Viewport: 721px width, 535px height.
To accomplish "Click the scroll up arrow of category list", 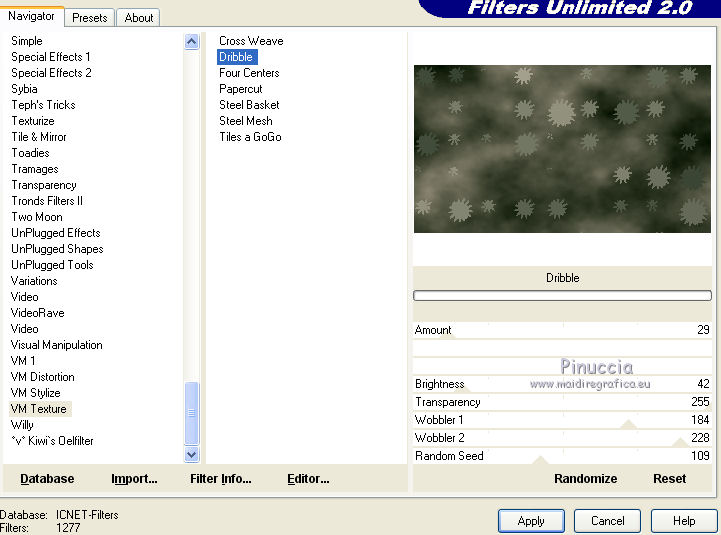I will coord(192,42).
